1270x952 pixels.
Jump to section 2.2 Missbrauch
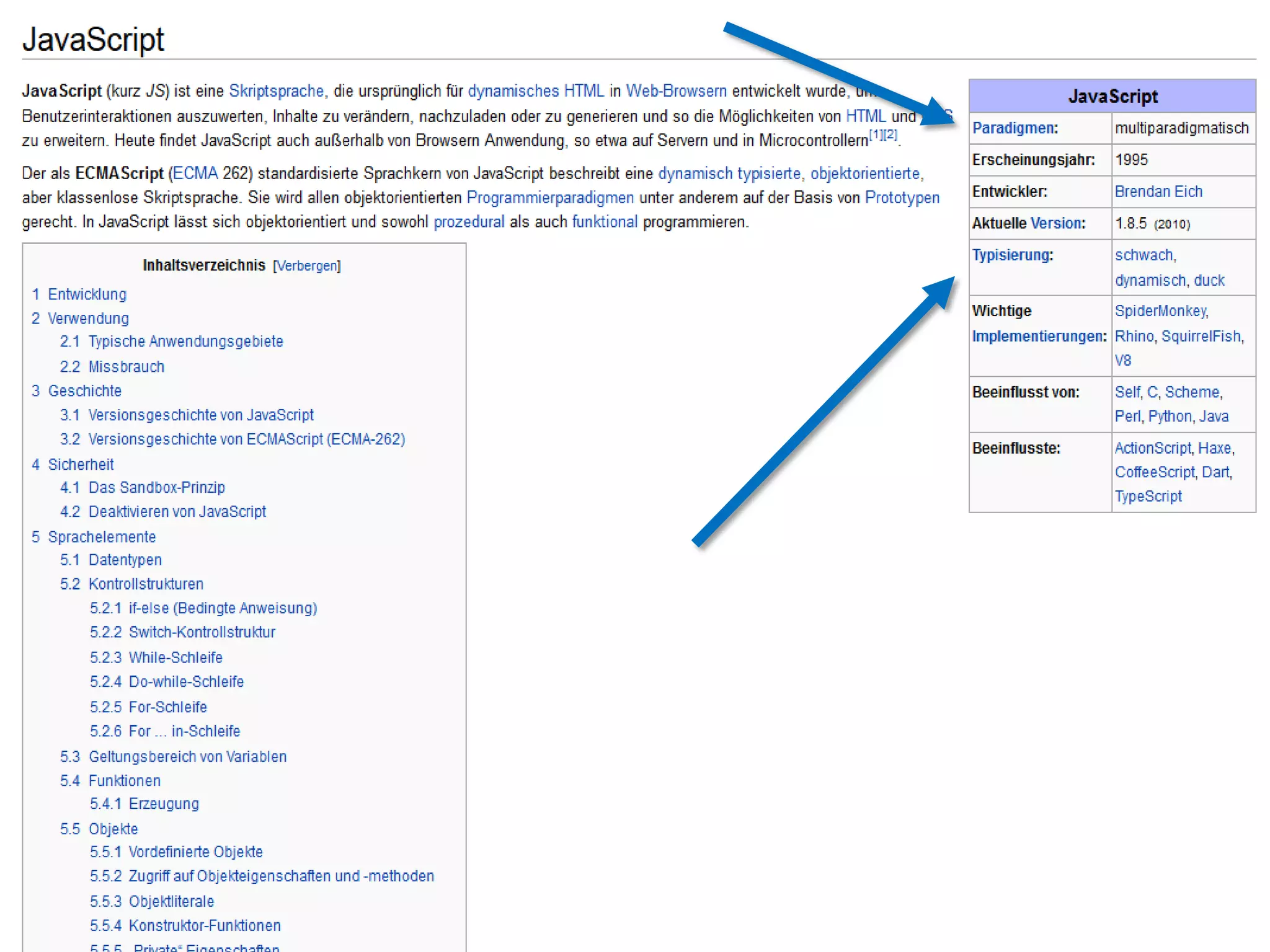click(126, 367)
